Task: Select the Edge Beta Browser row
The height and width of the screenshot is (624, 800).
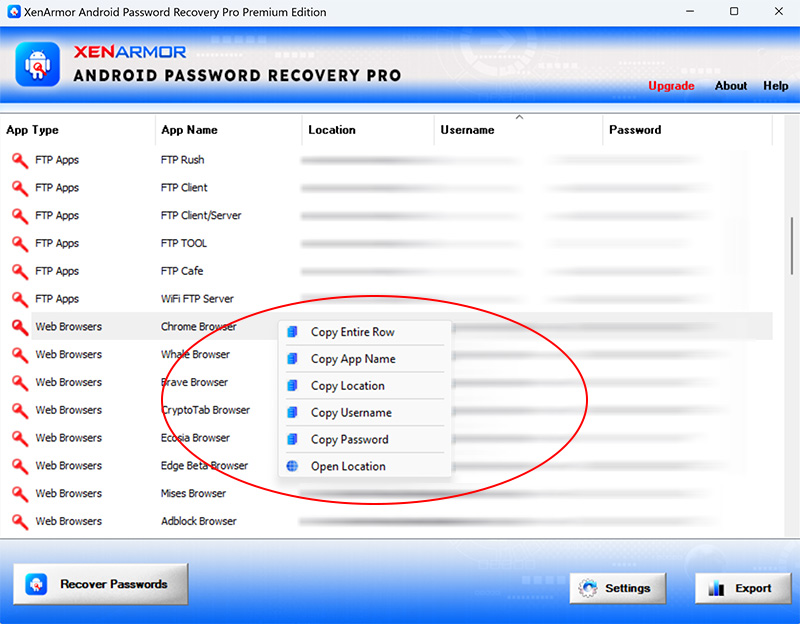Action: point(387,466)
